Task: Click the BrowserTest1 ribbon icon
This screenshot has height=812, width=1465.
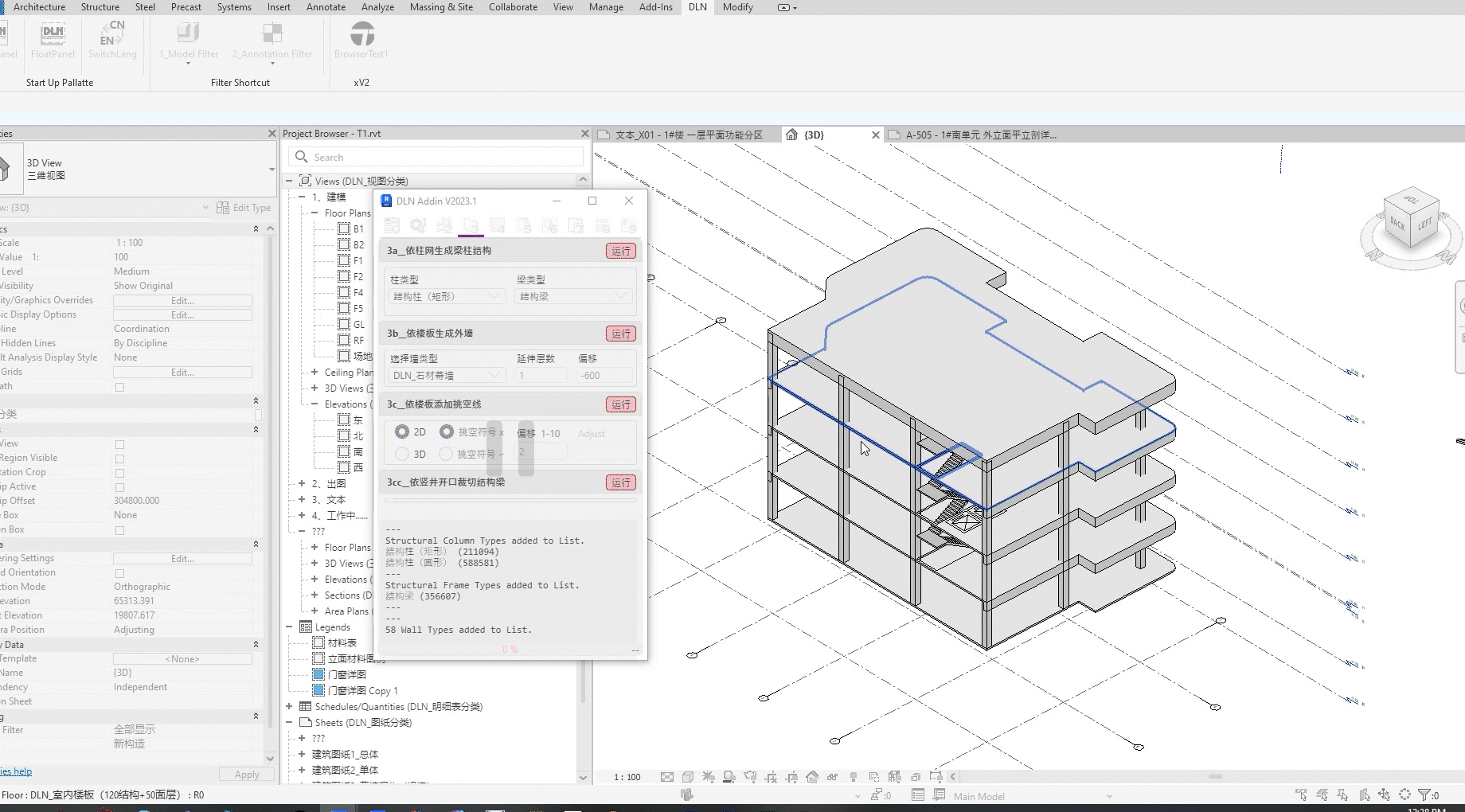Action: coord(361,33)
